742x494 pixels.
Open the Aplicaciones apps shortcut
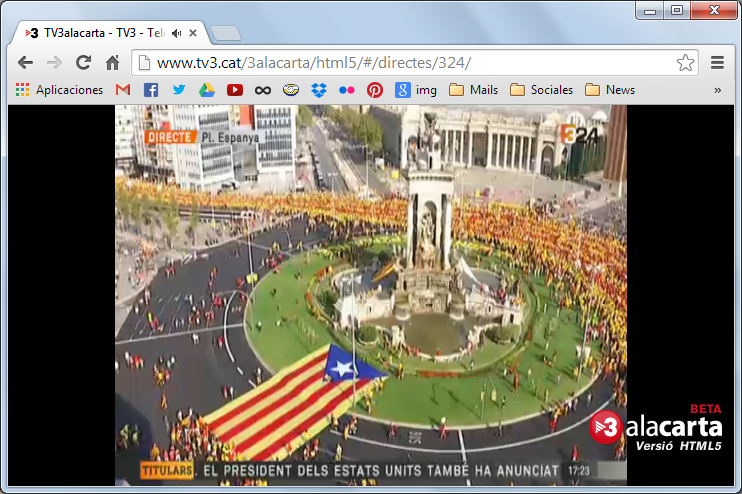tap(59, 90)
